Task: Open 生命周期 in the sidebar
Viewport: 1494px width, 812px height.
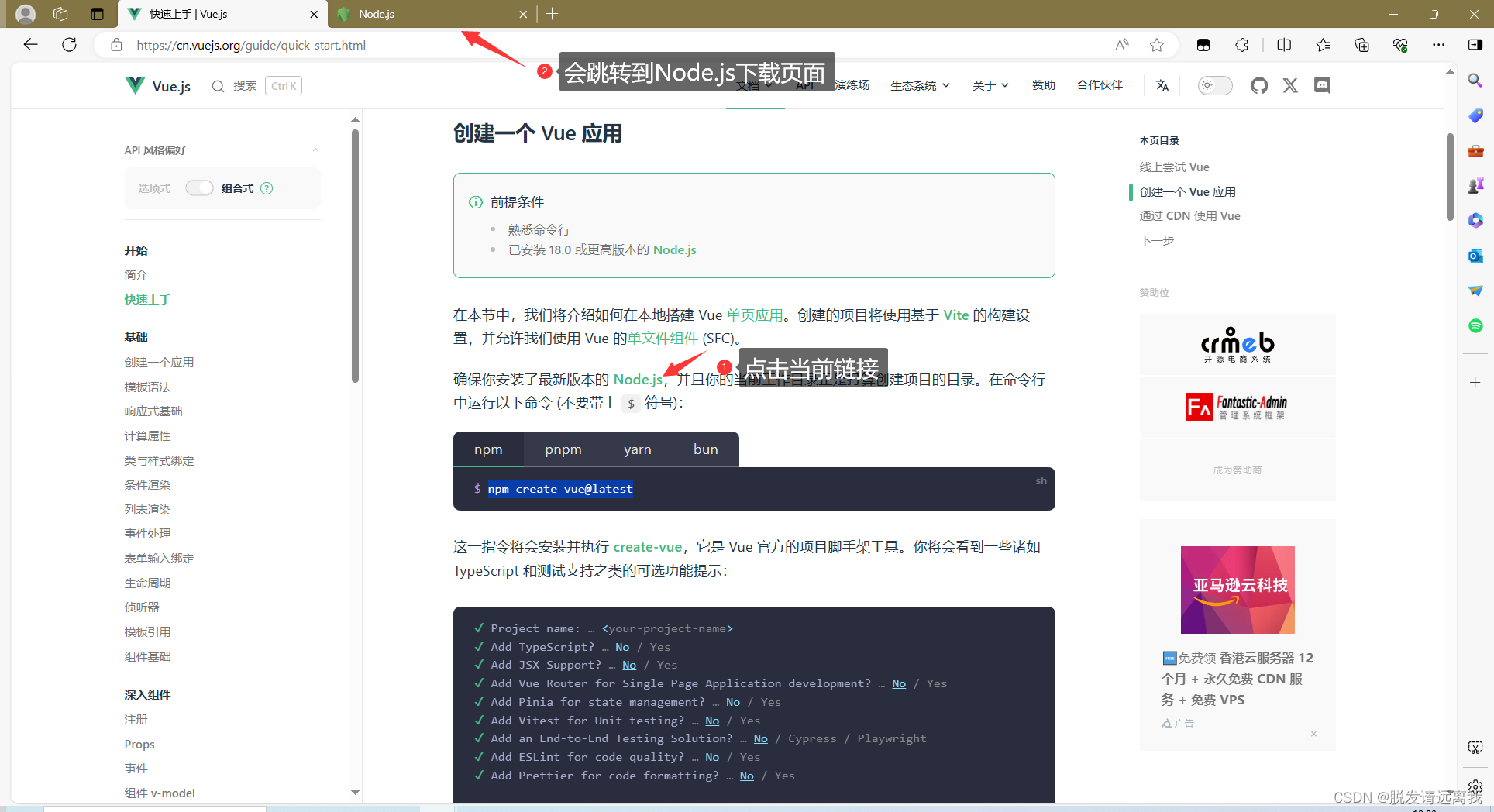Action: click(x=147, y=583)
